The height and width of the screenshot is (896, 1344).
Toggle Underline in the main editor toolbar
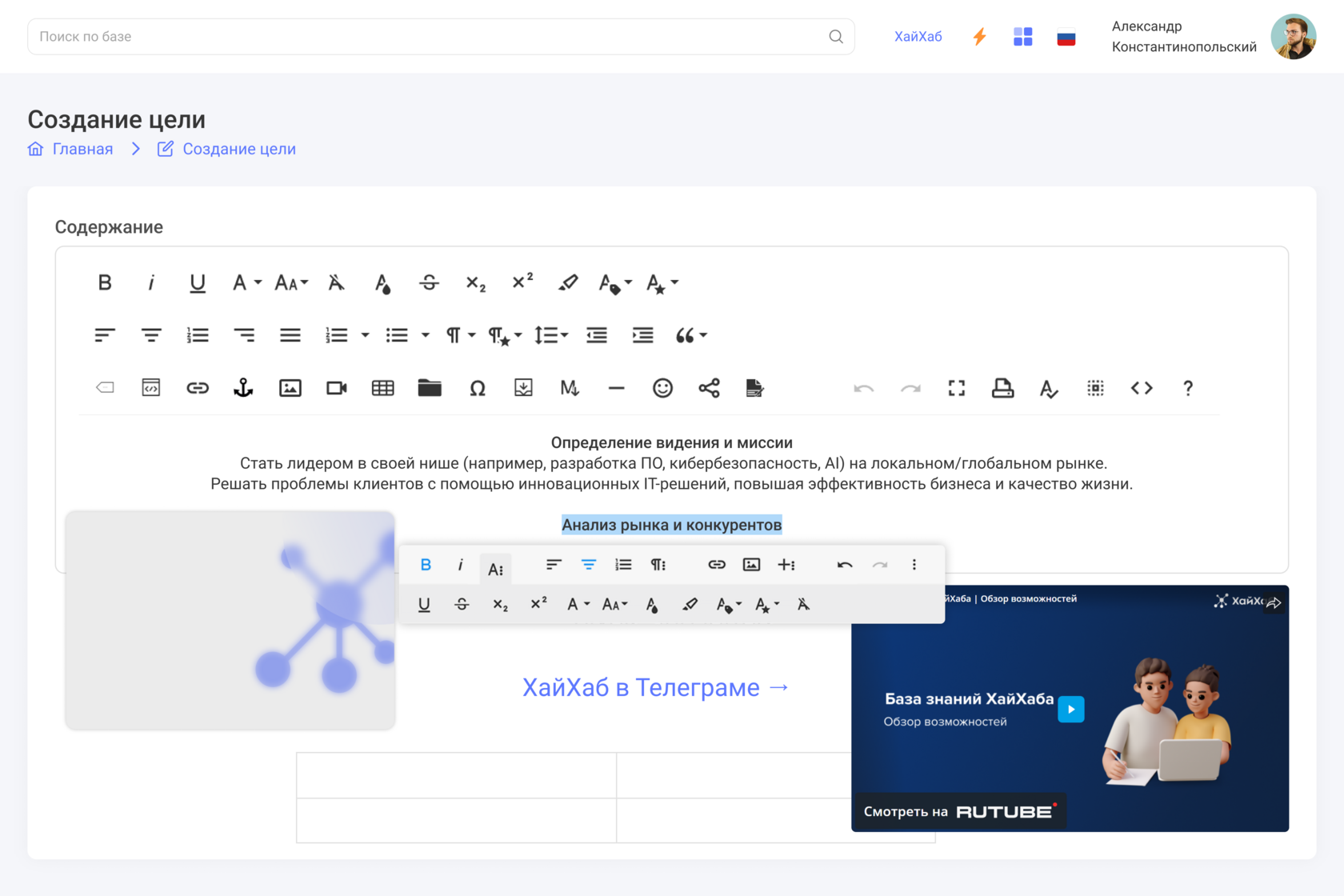point(198,282)
